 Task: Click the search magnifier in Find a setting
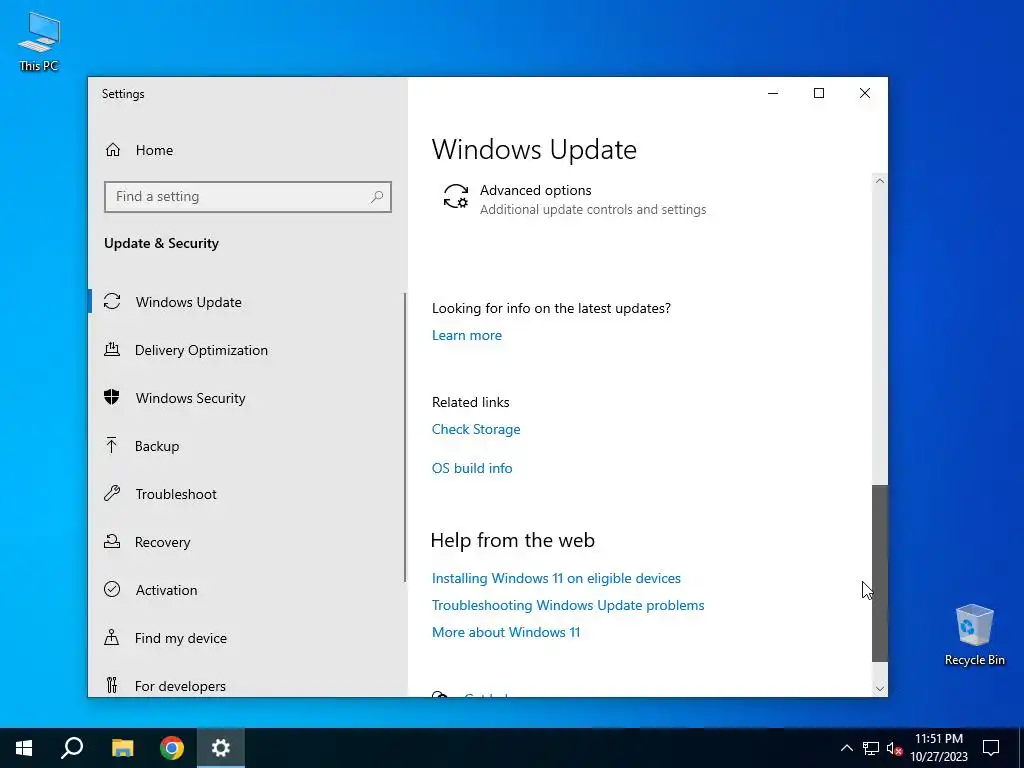377,197
